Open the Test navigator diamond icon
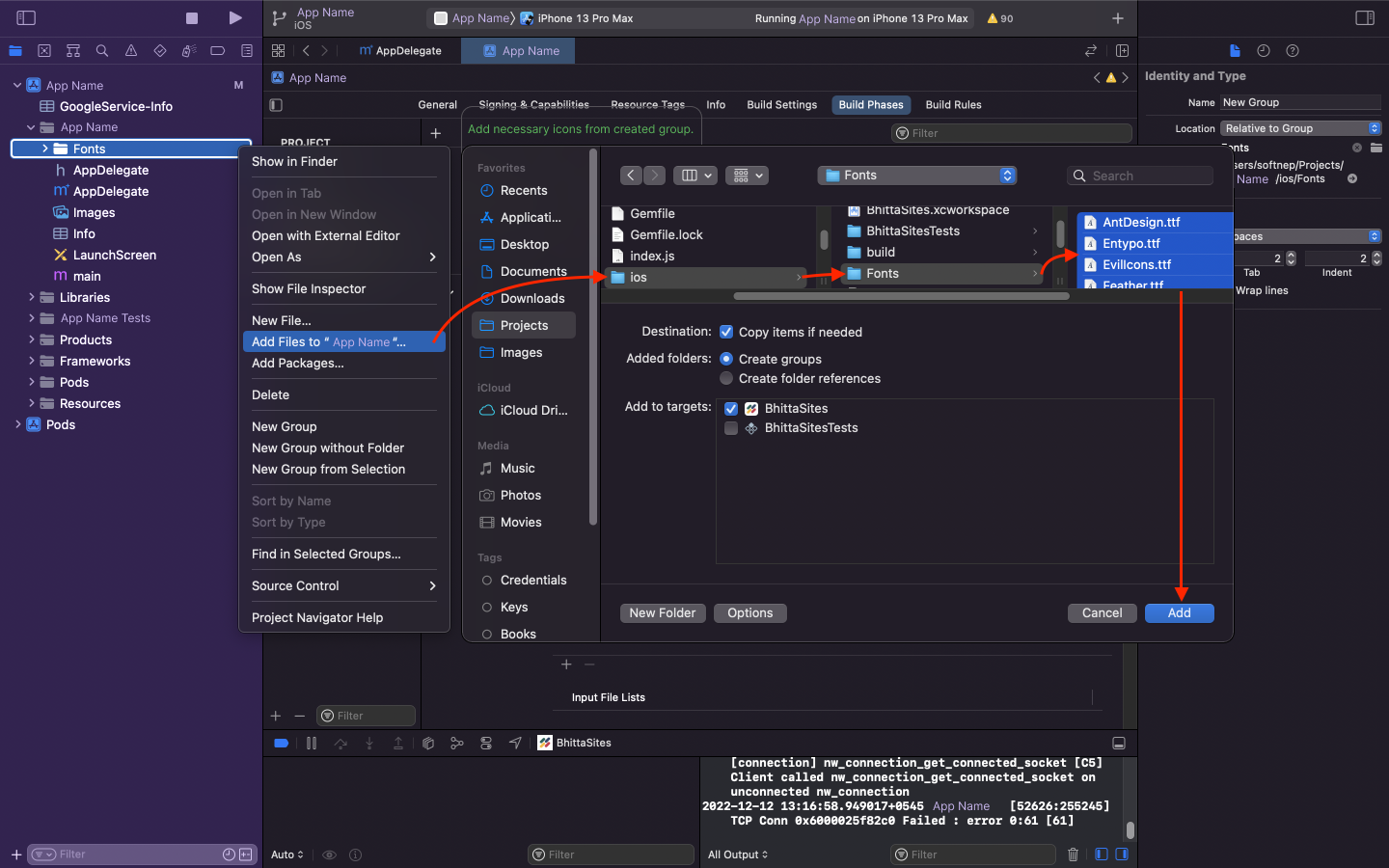Image resolution: width=1389 pixels, height=868 pixels. (159, 50)
